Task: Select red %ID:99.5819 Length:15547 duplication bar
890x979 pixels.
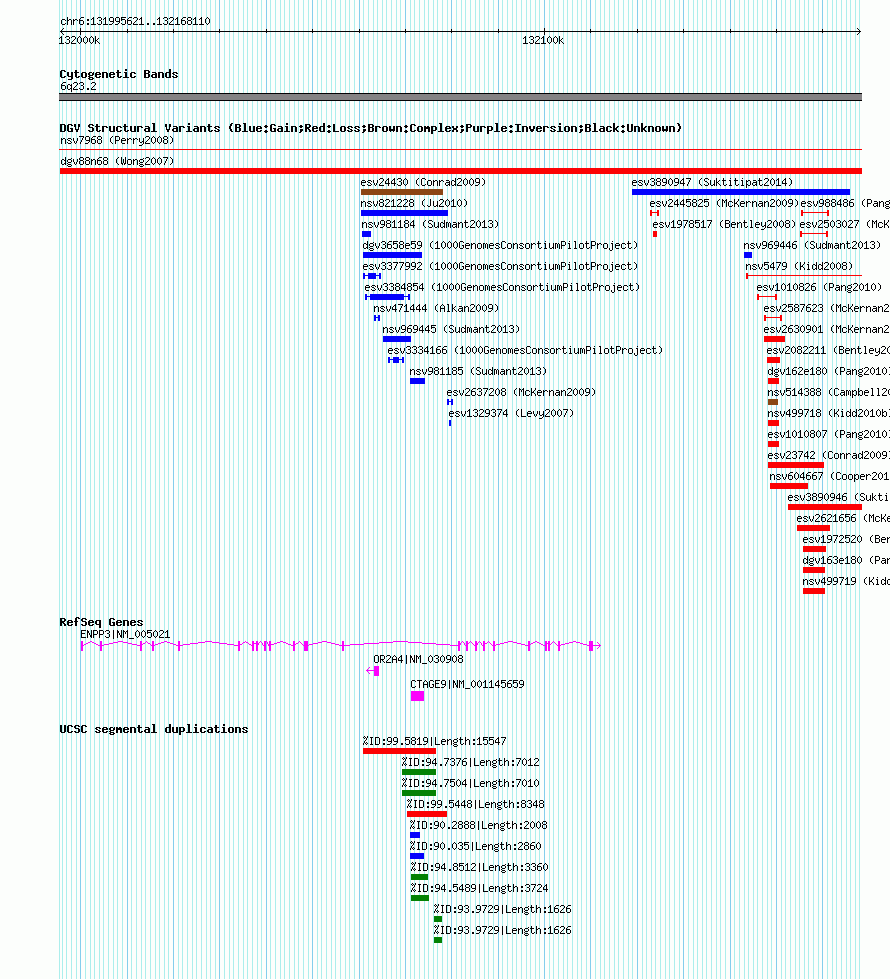Action: pyautogui.click(x=399, y=751)
